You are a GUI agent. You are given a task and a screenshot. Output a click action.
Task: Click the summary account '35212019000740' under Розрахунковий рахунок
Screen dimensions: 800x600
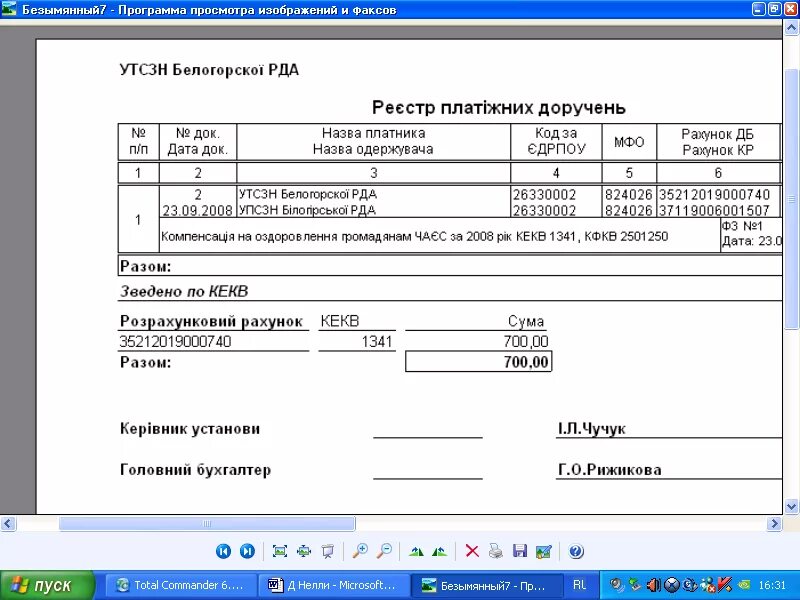click(x=175, y=341)
